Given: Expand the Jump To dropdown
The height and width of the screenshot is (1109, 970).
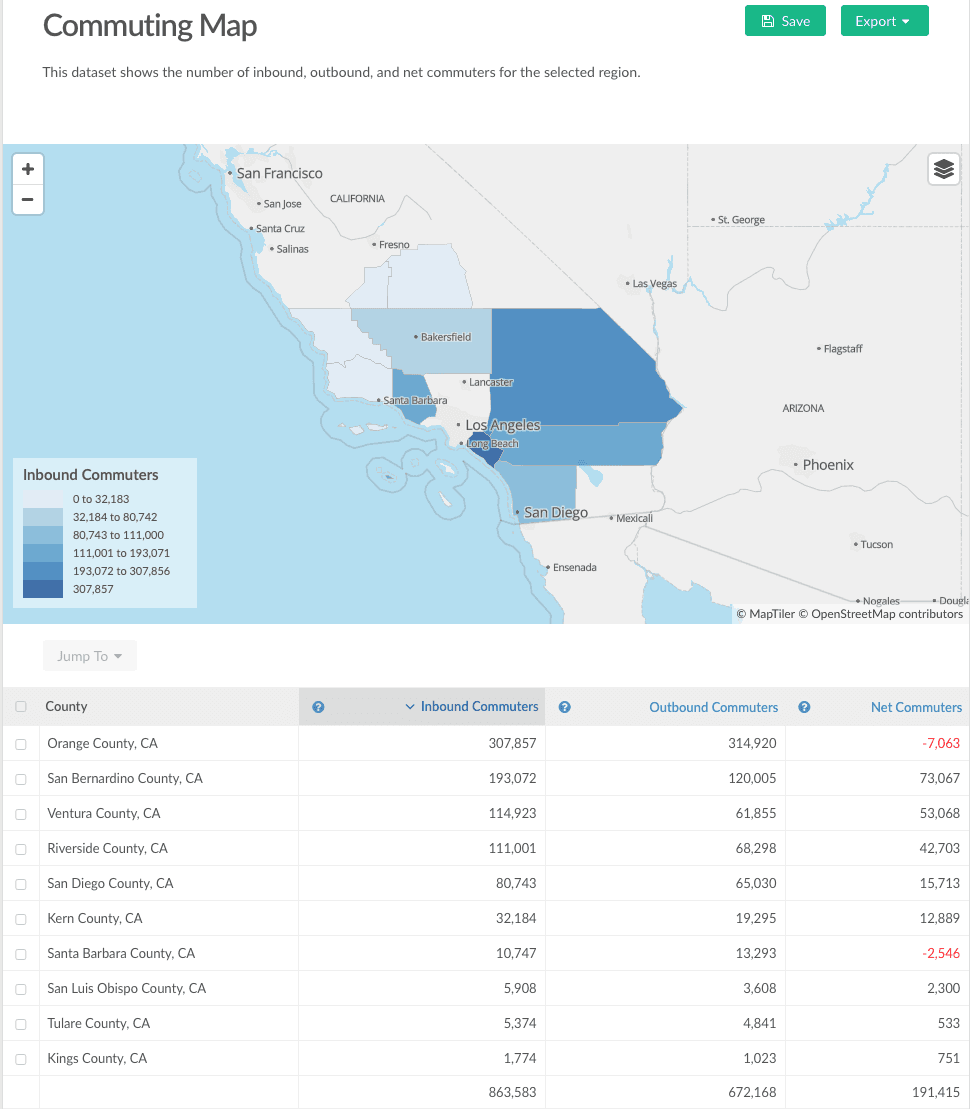Looking at the screenshot, I should 89,656.
